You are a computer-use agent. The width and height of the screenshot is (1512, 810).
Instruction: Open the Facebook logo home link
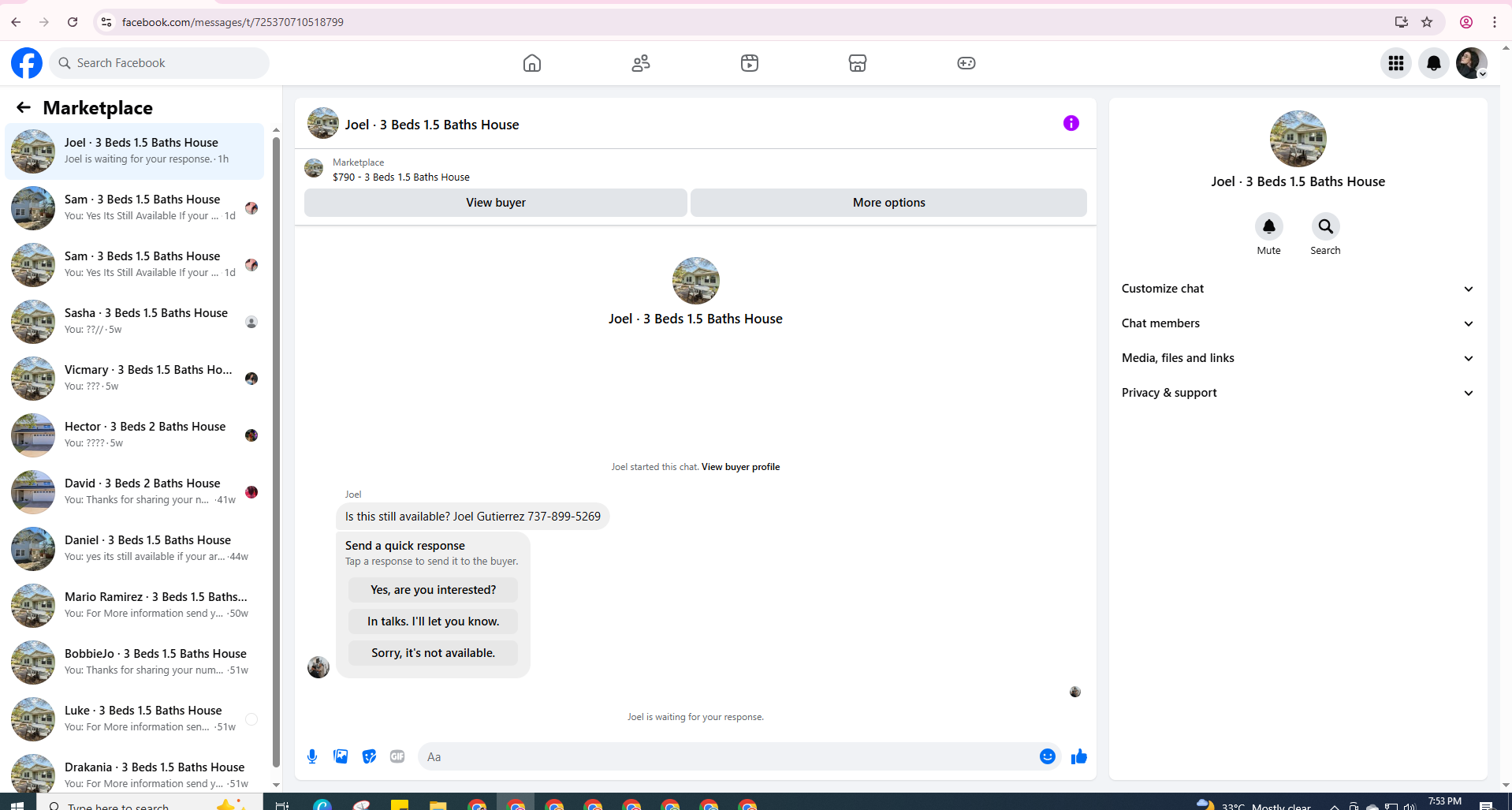point(27,63)
